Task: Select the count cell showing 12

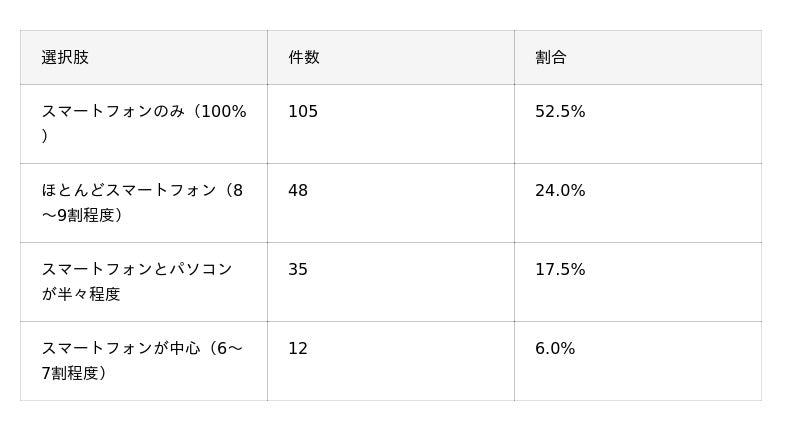Action: (x=391, y=361)
